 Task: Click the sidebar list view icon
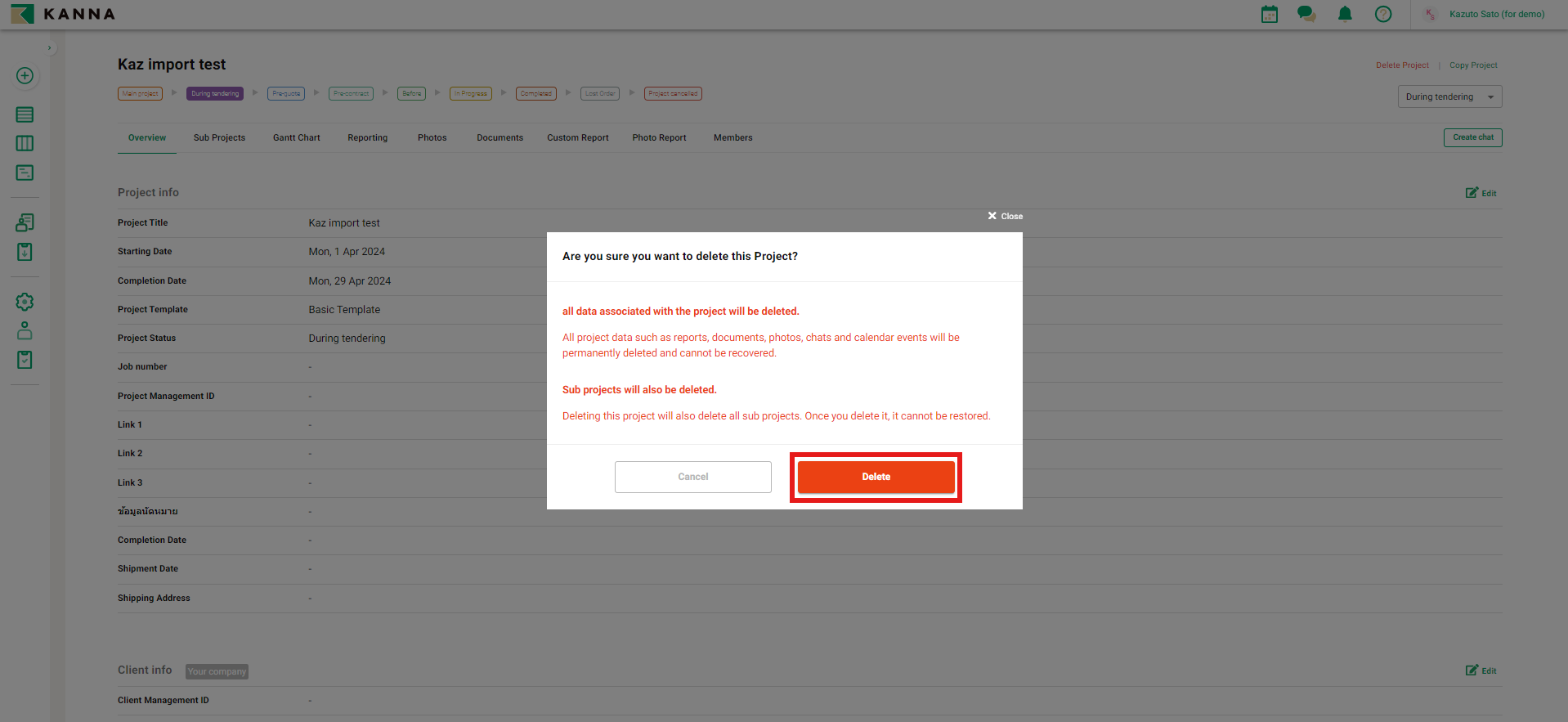point(25,114)
